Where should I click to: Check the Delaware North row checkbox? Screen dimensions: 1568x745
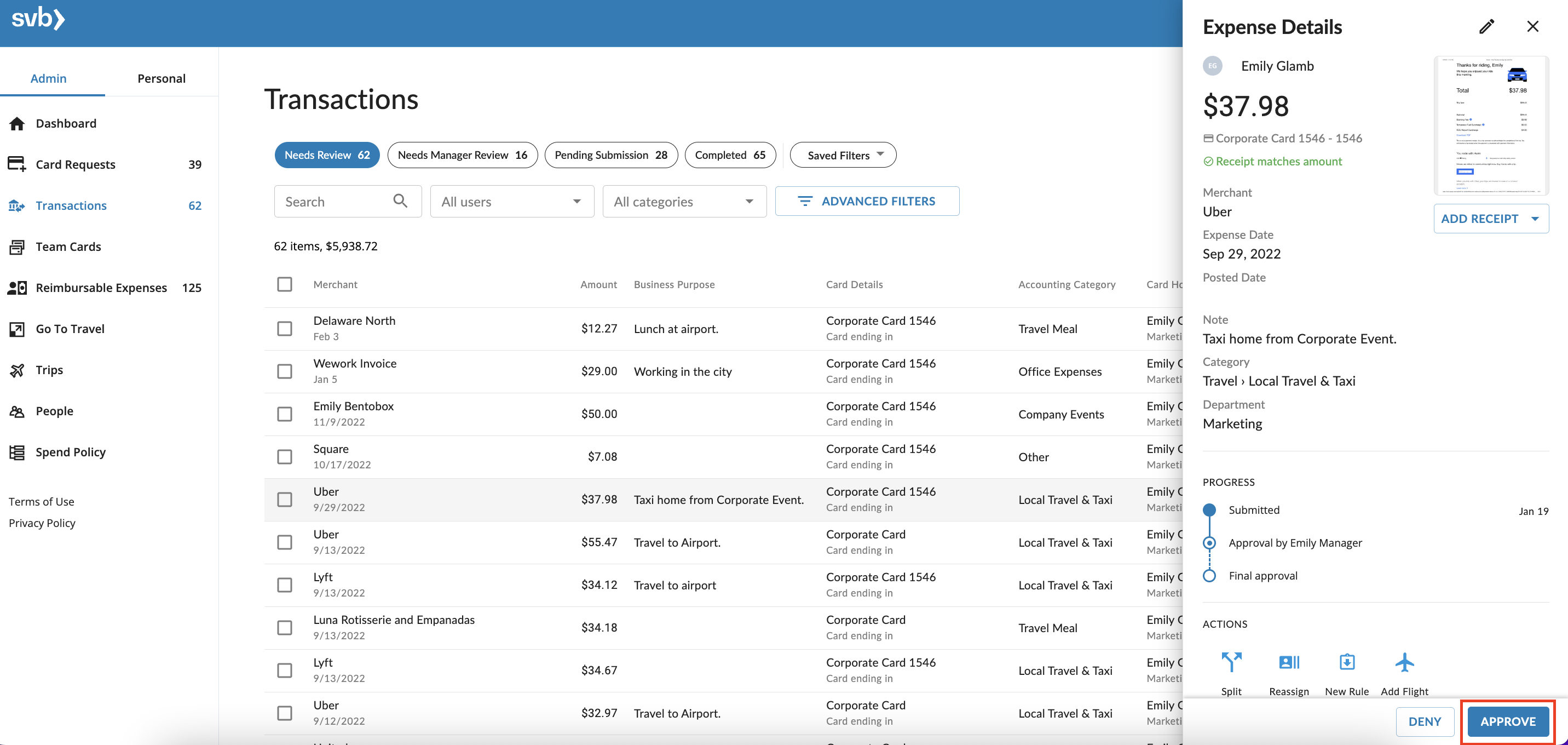point(284,329)
